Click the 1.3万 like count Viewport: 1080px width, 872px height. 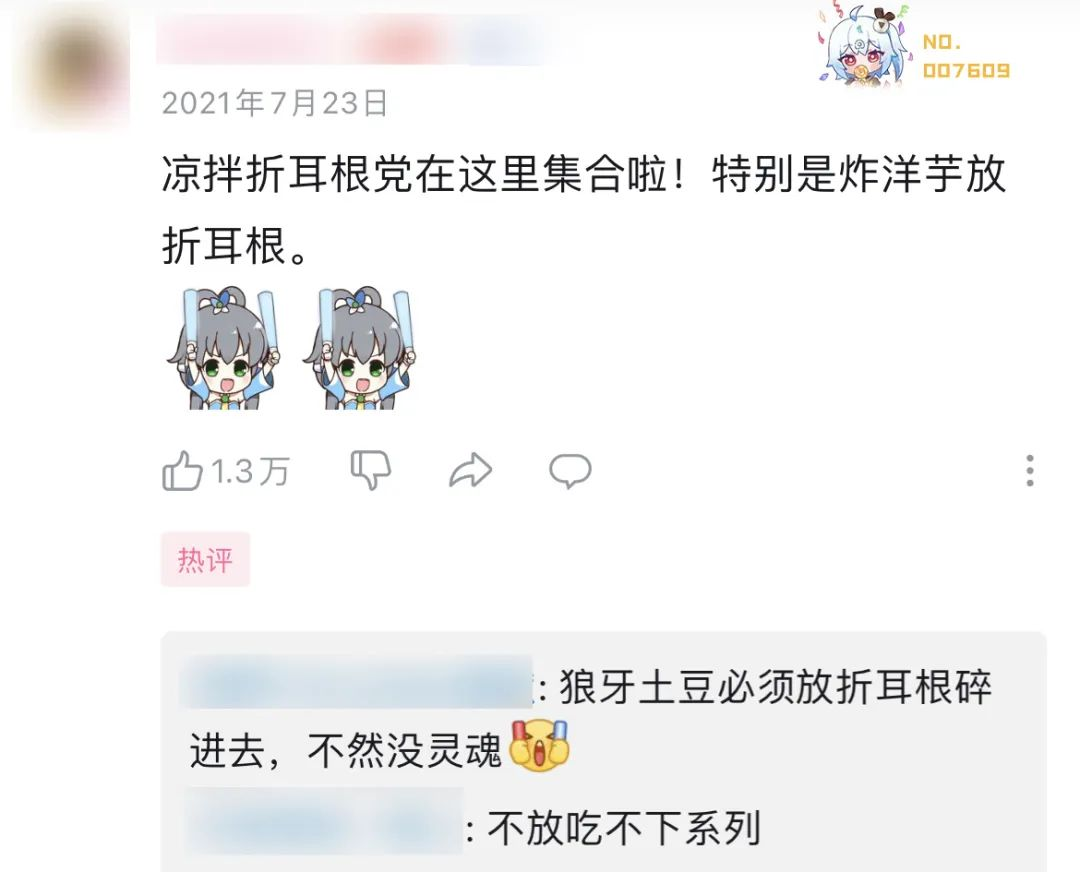250,473
